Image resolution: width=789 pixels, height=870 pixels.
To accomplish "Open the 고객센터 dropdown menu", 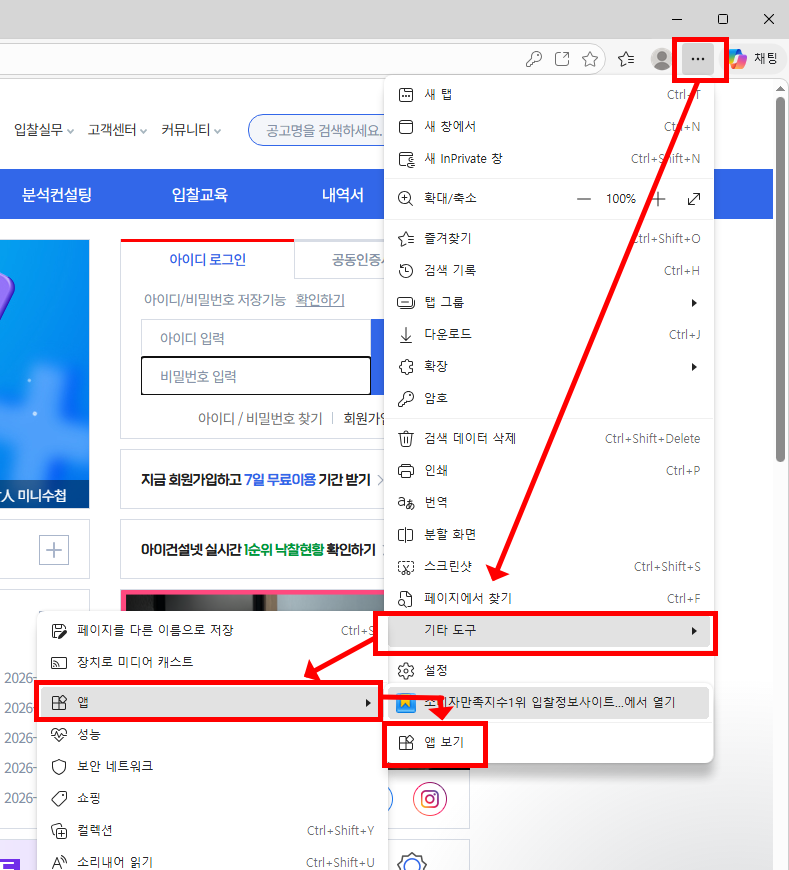I will point(116,130).
